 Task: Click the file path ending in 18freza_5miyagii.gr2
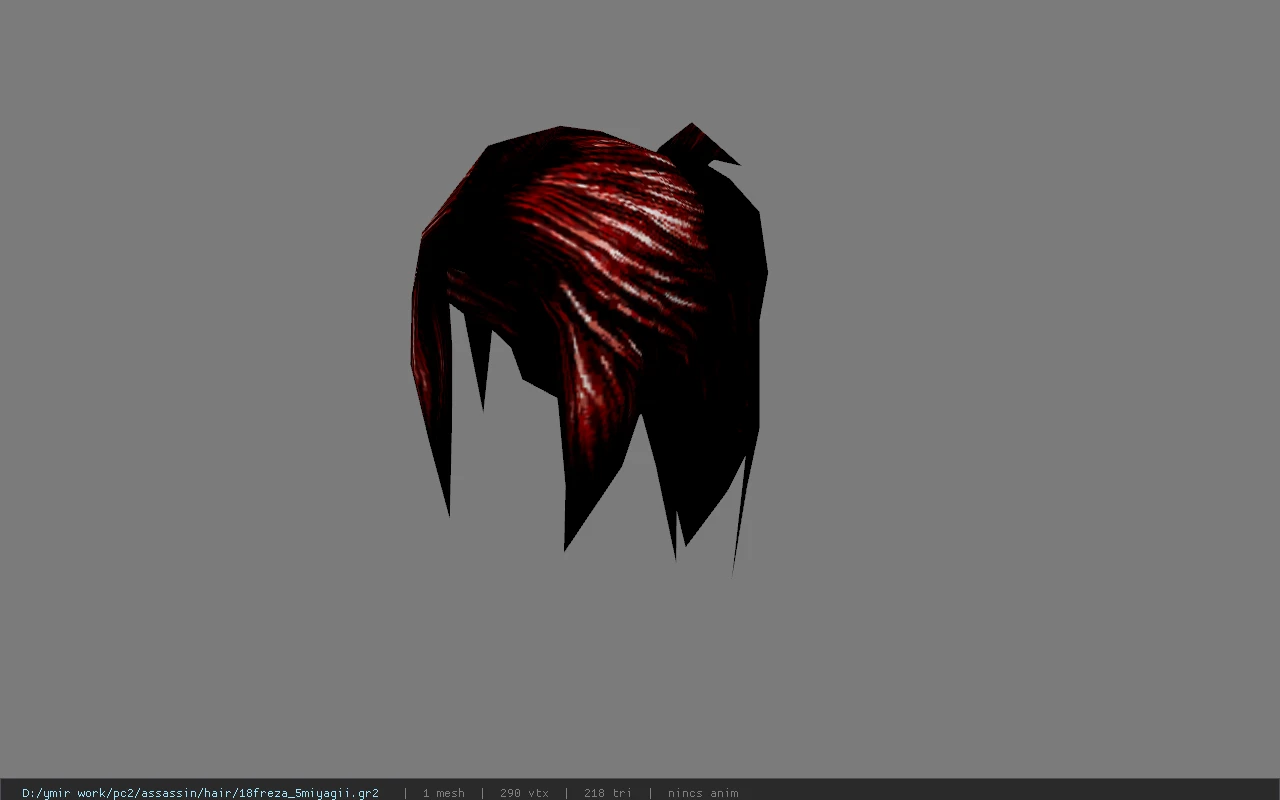pos(200,793)
